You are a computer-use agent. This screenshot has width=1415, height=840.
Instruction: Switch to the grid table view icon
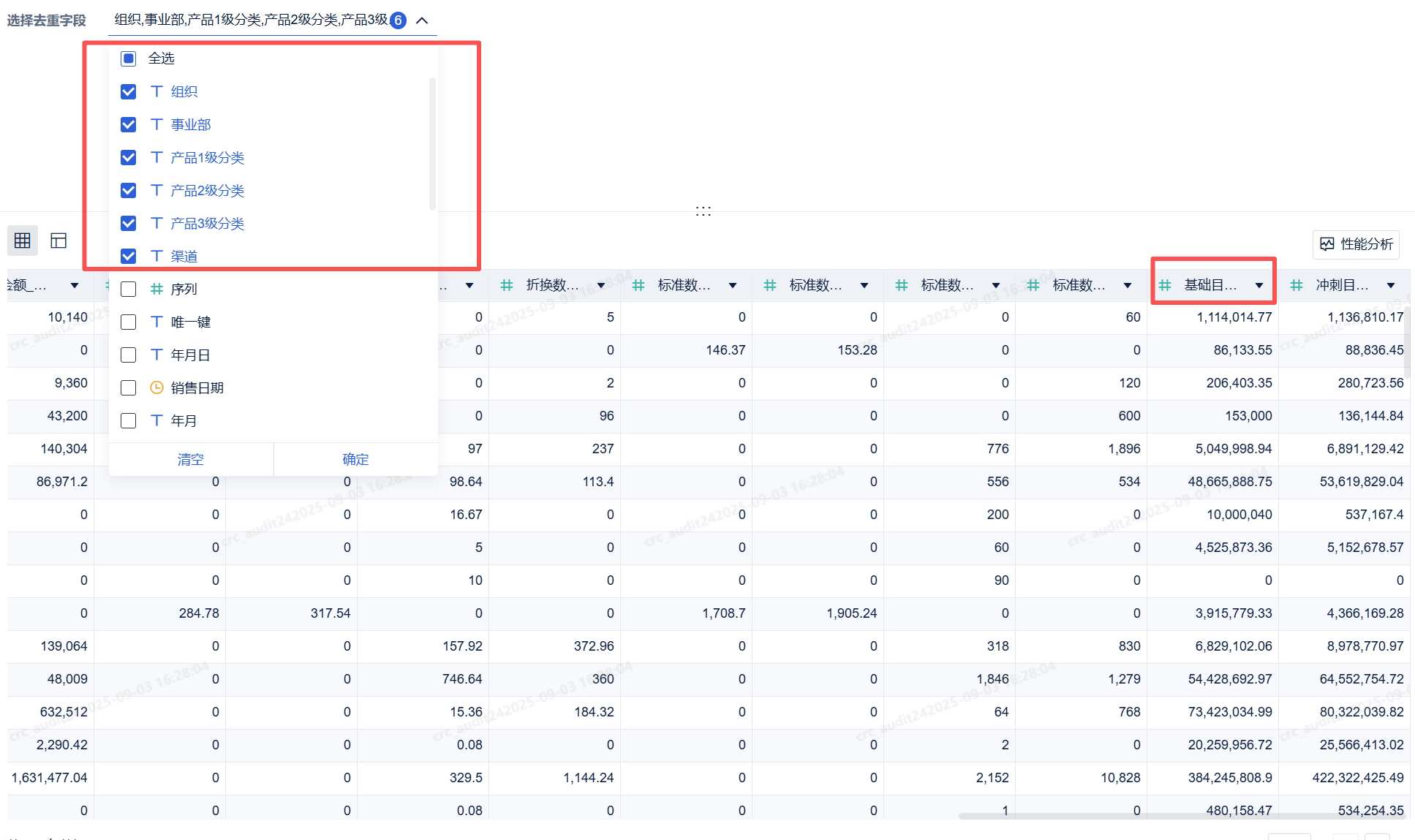(x=23, y=241)
